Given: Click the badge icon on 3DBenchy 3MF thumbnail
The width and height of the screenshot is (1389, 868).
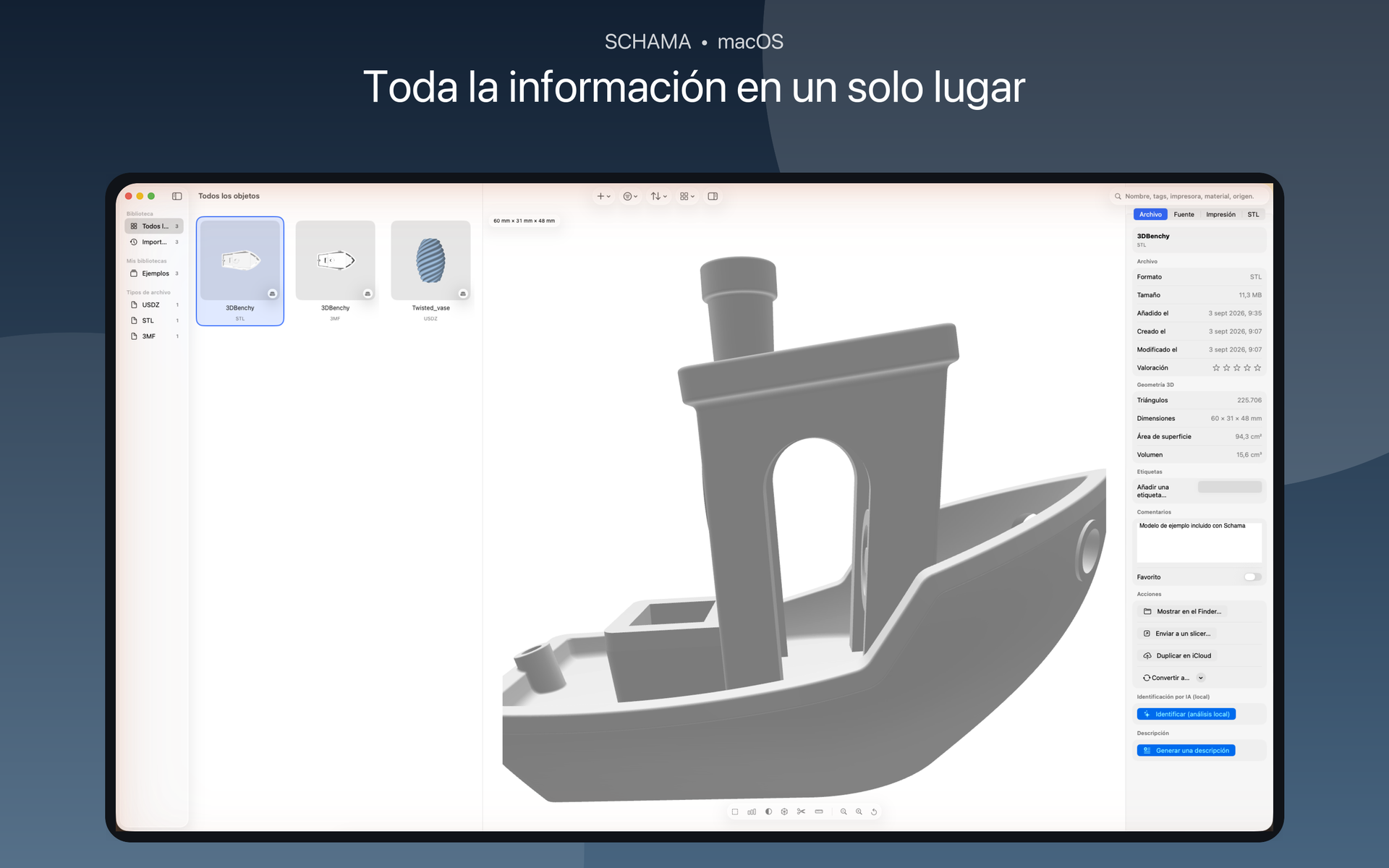Looking at the screenshot, I should (x=368, y=294).
